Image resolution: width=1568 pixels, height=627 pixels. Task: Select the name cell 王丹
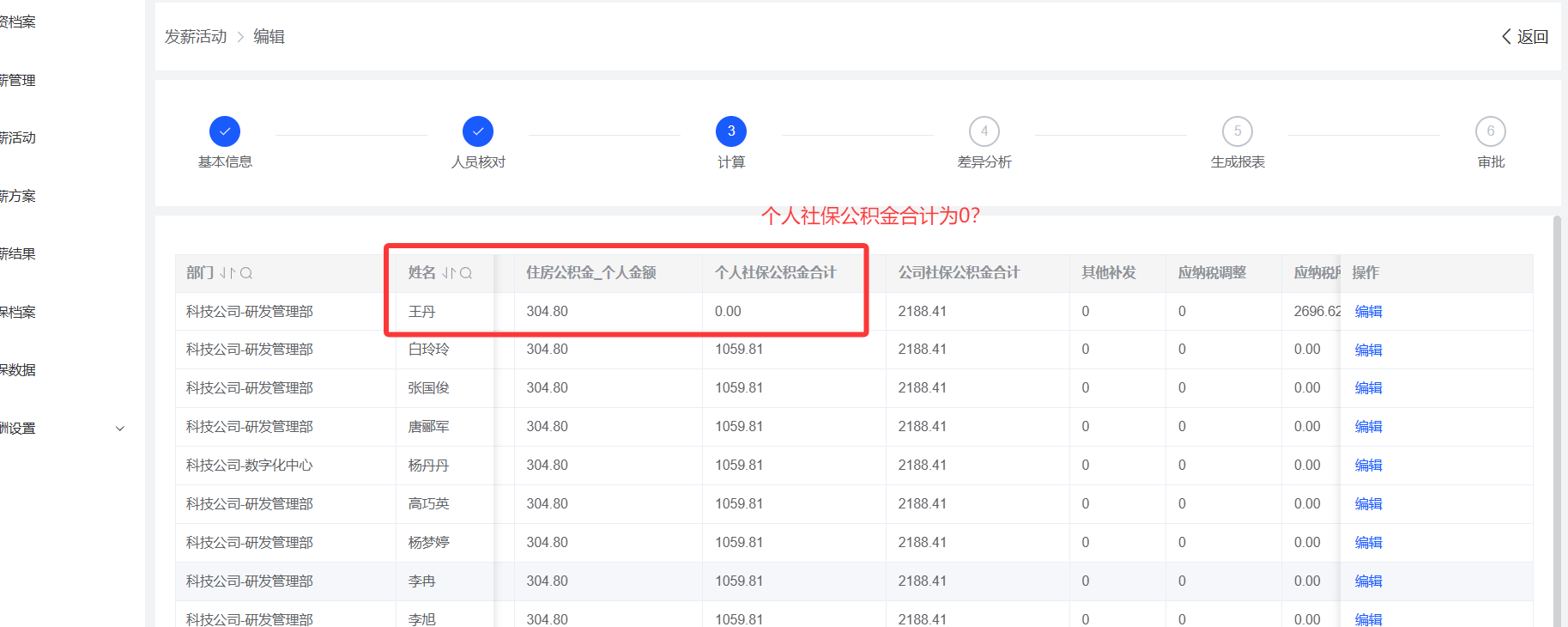point(421,312)
